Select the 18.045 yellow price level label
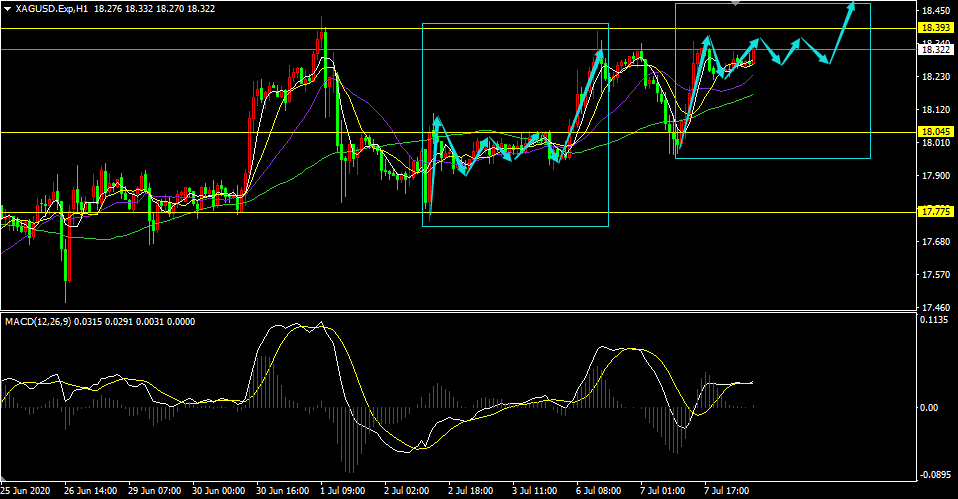 coord(935,132)
